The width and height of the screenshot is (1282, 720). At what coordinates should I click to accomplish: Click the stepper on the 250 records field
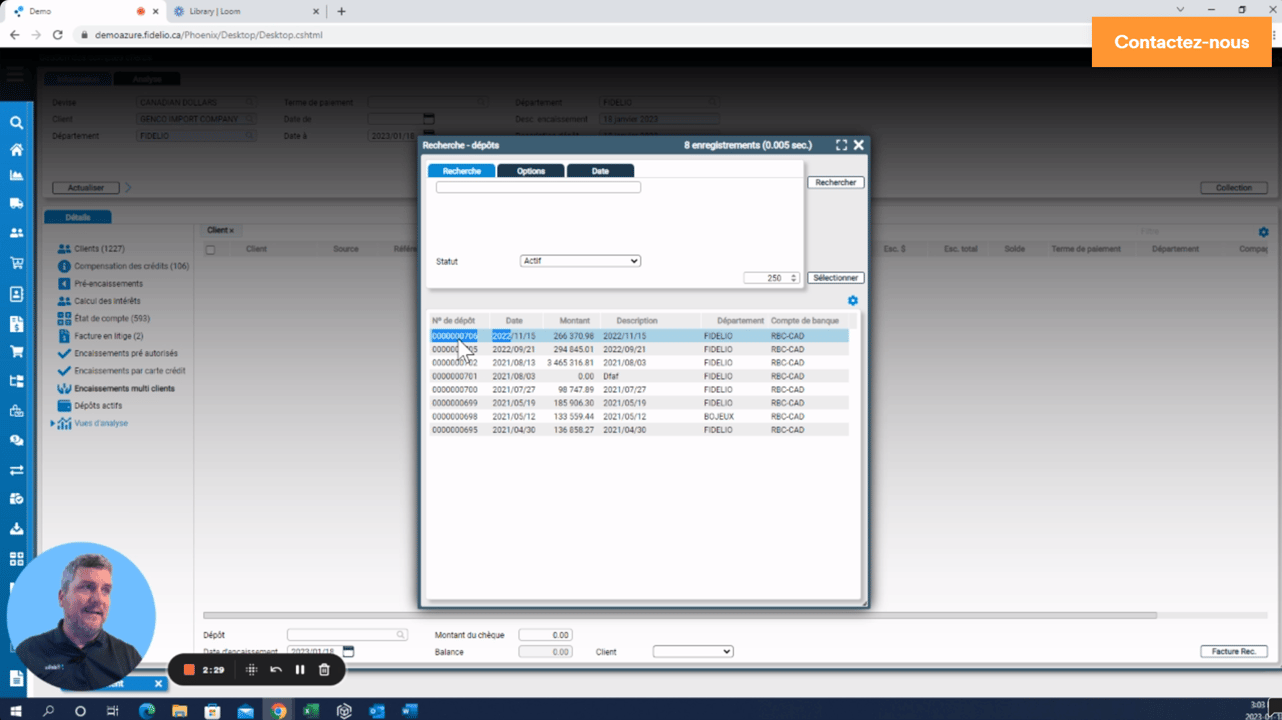(794, 278)
